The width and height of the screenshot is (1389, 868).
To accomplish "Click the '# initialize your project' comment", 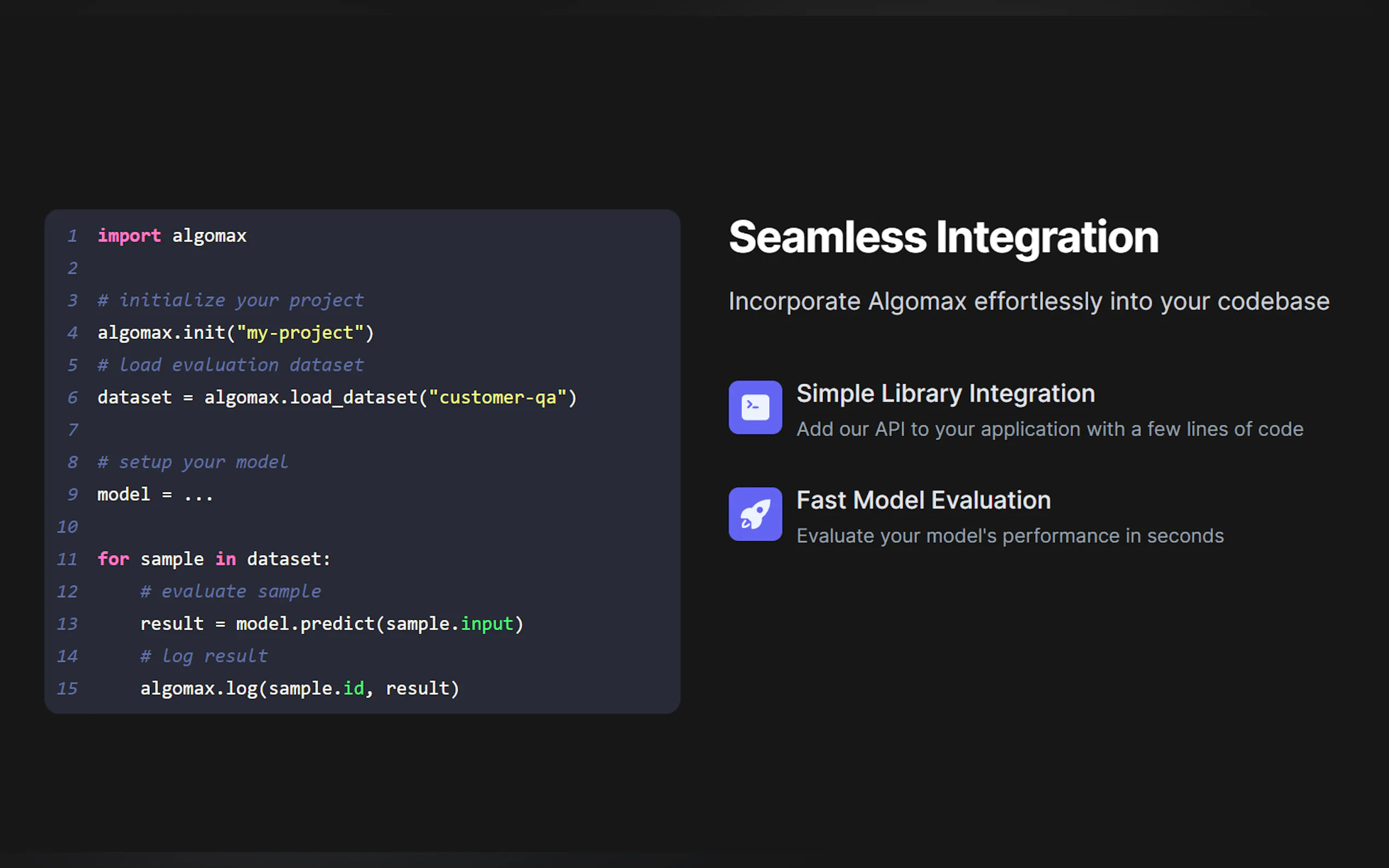I will [x=230, y=300].
